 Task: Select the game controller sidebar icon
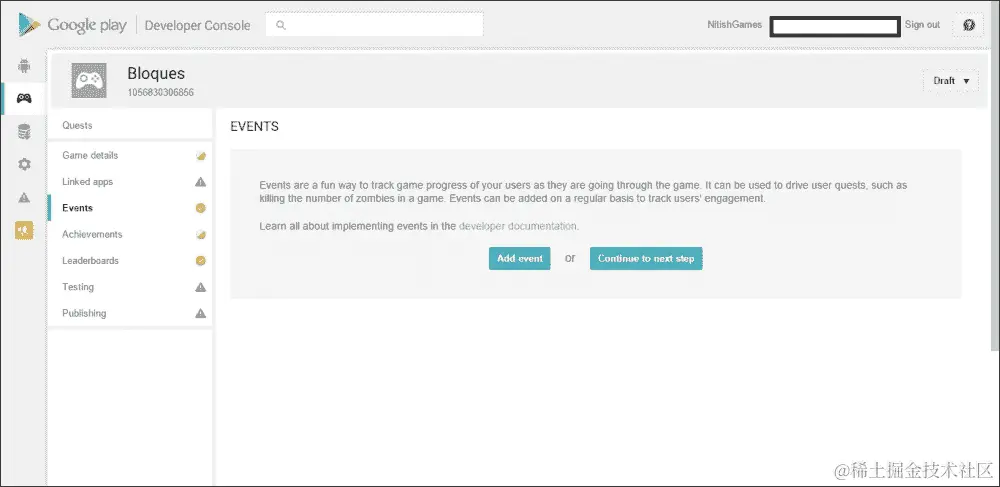pyautogui.click(x=24, y=98)
